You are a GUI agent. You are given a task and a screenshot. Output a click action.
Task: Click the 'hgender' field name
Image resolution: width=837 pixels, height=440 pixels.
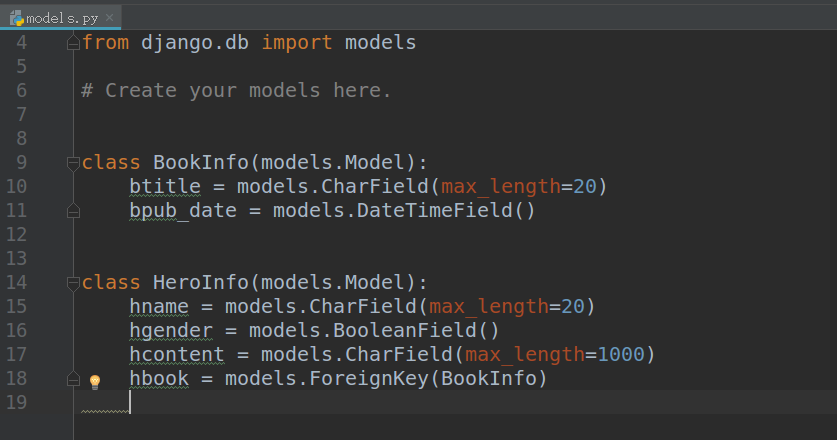(171, 331)
